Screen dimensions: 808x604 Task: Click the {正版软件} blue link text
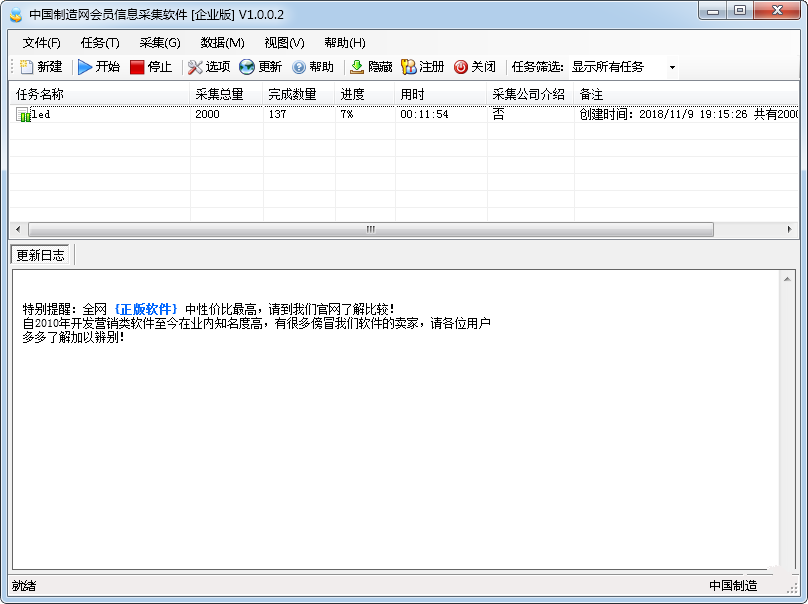click(146, 309)
